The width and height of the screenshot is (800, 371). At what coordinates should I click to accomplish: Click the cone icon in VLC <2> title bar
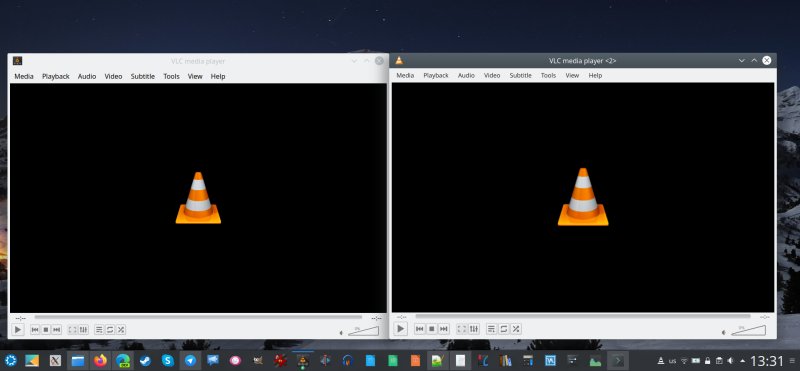(399, 60)
